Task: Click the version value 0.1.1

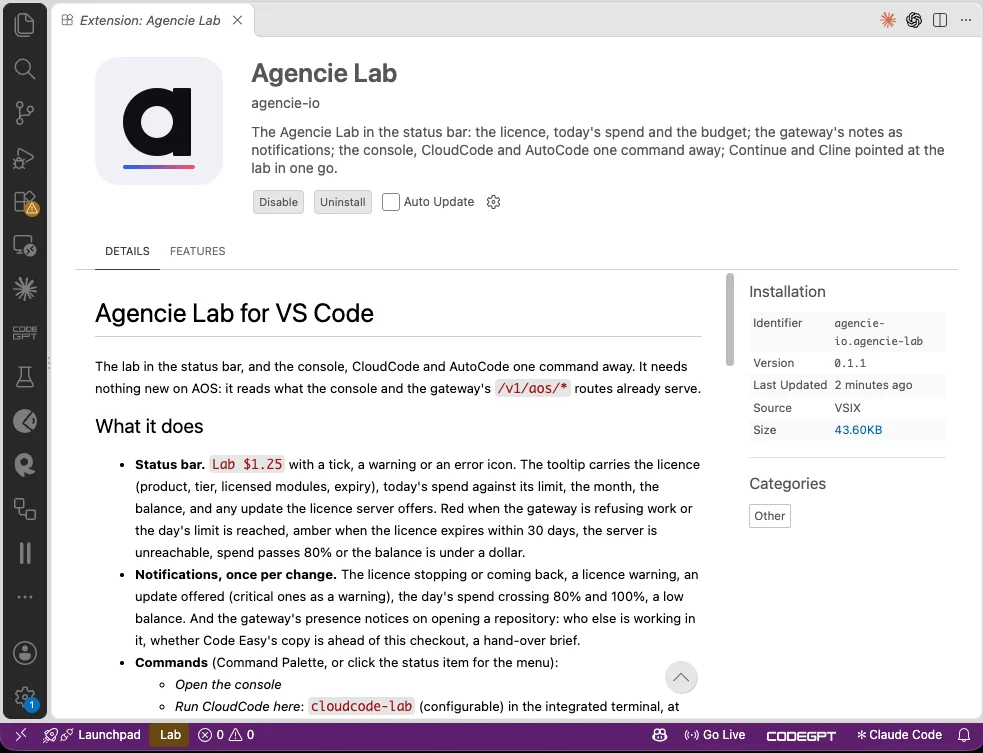Action: [849, 363]
